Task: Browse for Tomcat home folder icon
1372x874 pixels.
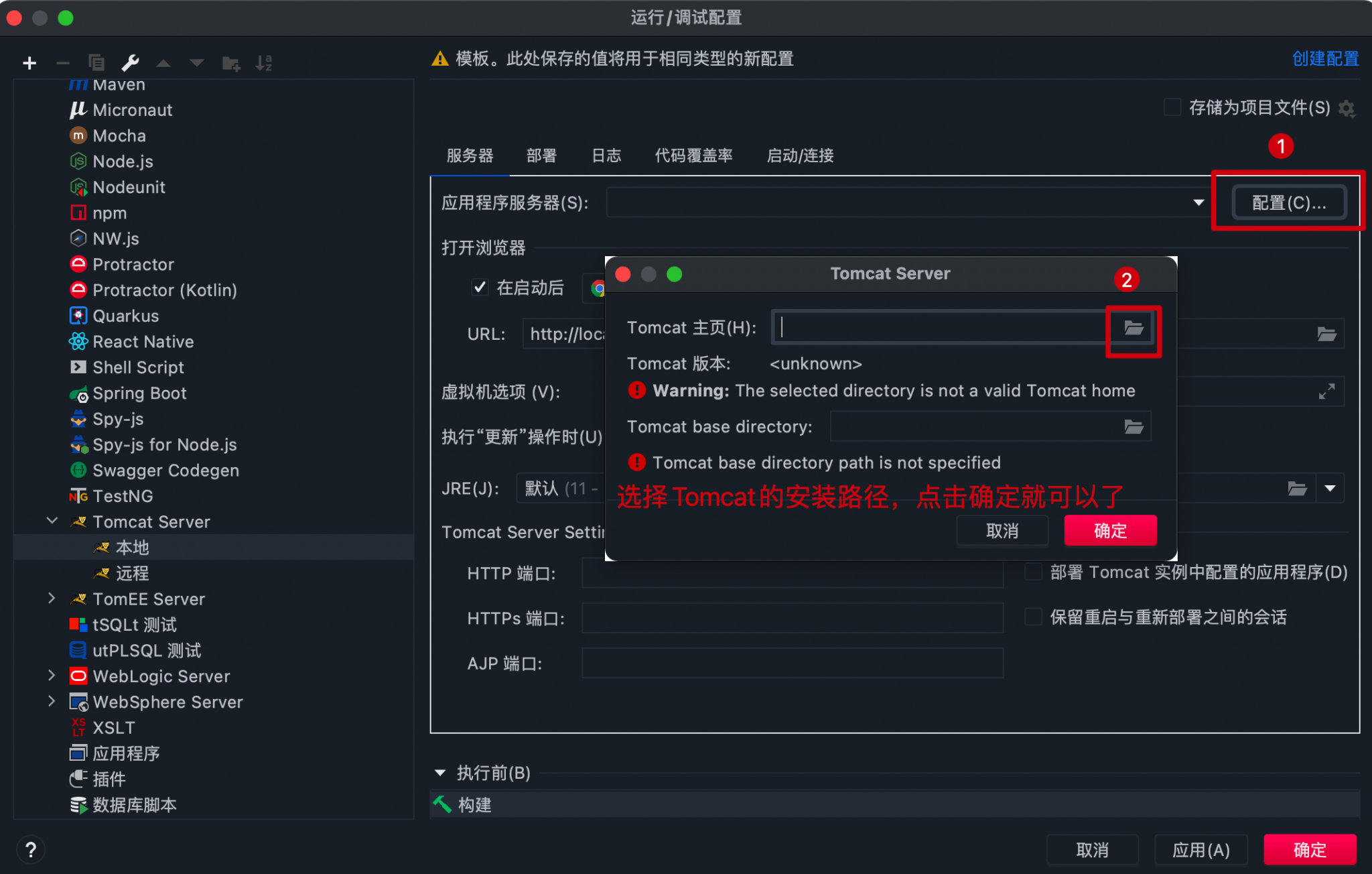Action: (1133, 328)
